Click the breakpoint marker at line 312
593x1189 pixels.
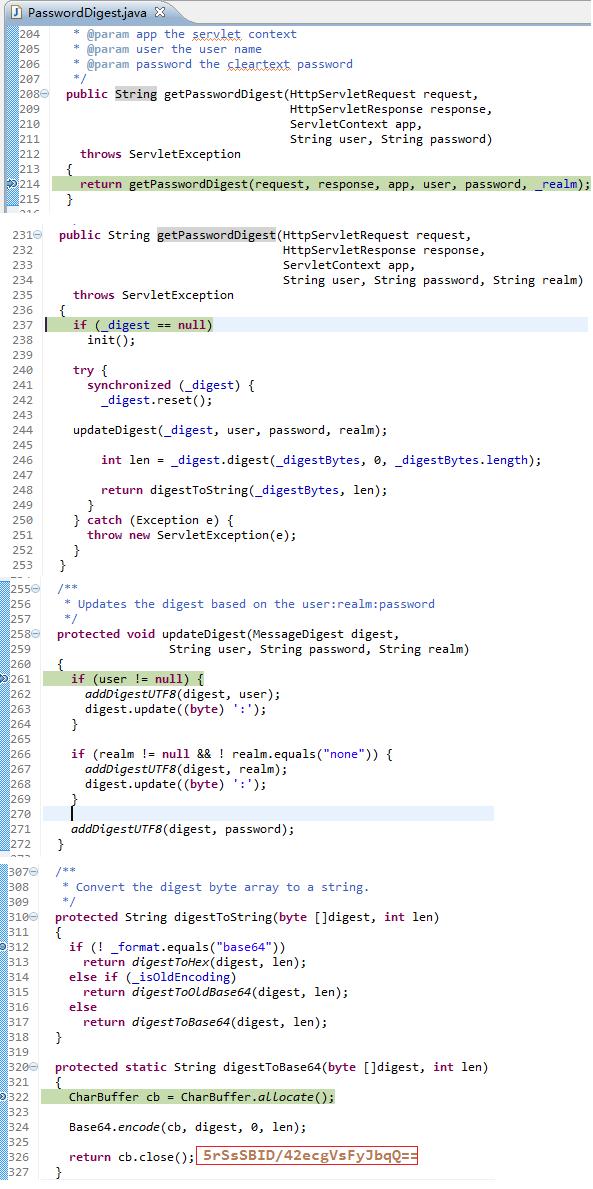[x=4, y=947]
